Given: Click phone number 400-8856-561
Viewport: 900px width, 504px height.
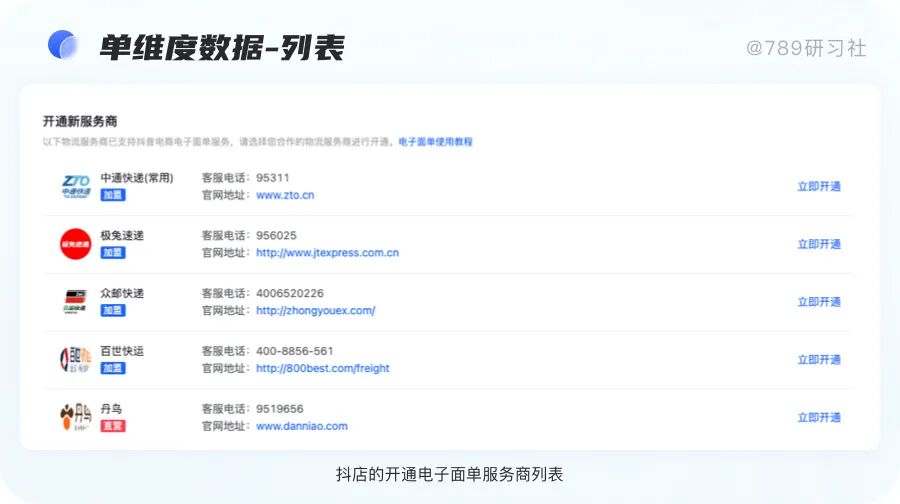Looking at the screenshot, I should (x=294, y=351).
